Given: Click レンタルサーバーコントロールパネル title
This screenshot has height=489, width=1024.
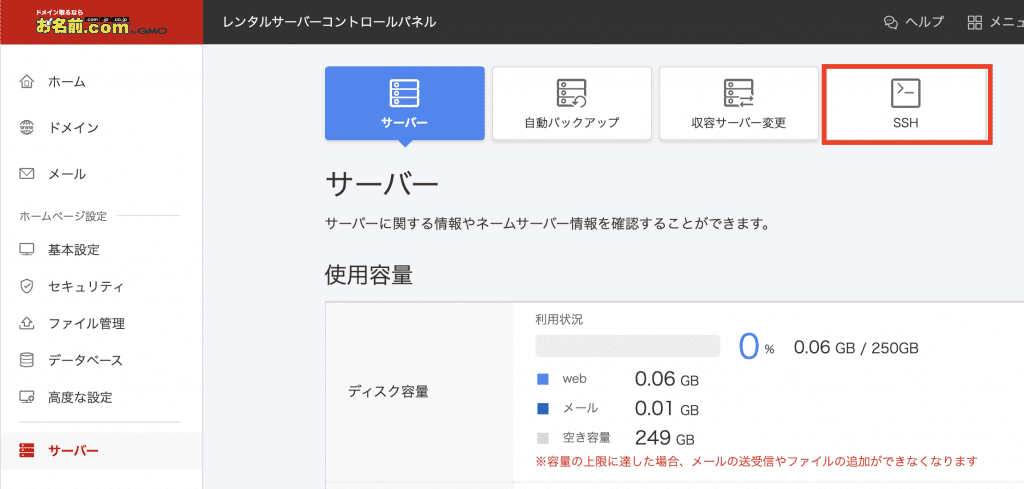Looking at the screenshot, I should [329, 22].
